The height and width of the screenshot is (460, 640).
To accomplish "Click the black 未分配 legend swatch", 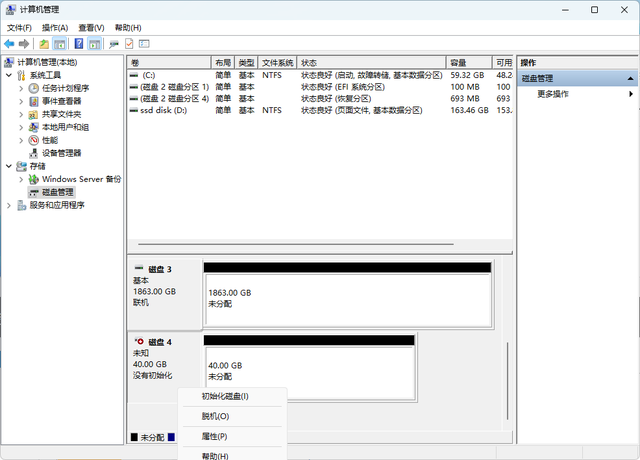I will click(134, 437).
